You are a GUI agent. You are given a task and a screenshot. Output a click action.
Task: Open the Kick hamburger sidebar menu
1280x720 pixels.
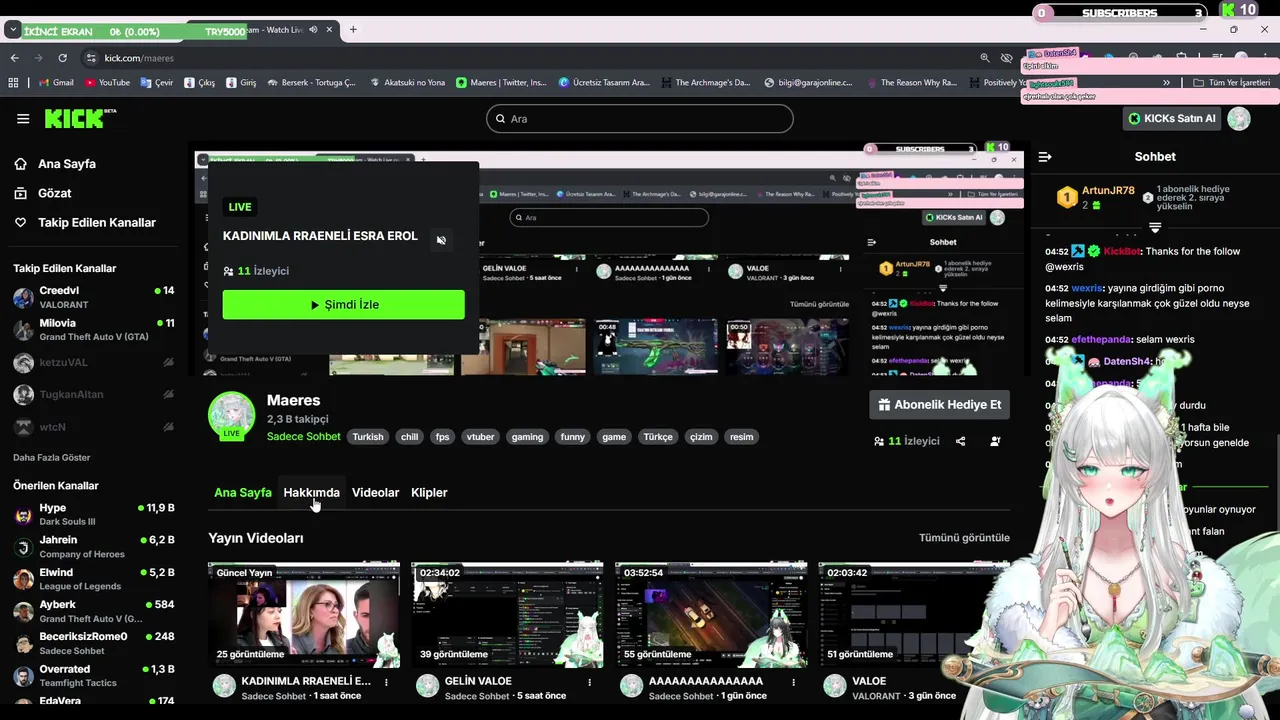23,119
